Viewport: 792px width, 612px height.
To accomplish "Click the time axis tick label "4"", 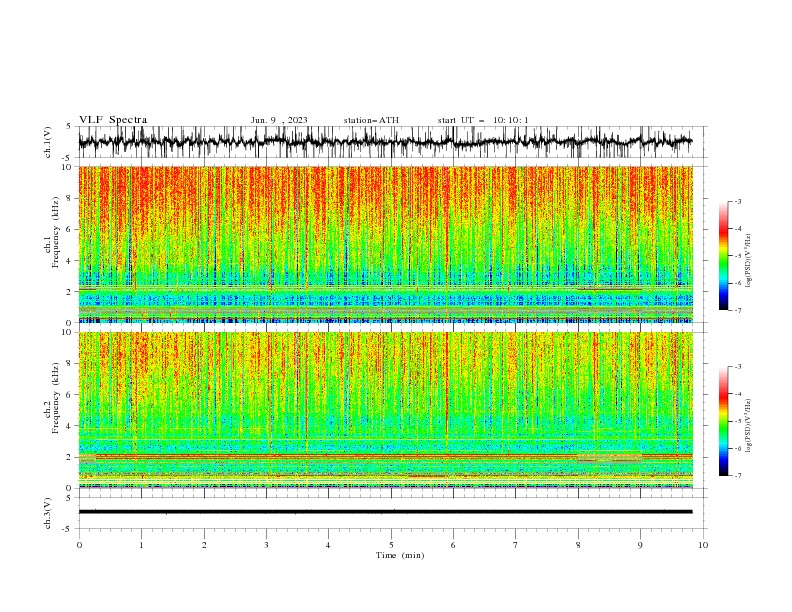I will click(328, 545).
